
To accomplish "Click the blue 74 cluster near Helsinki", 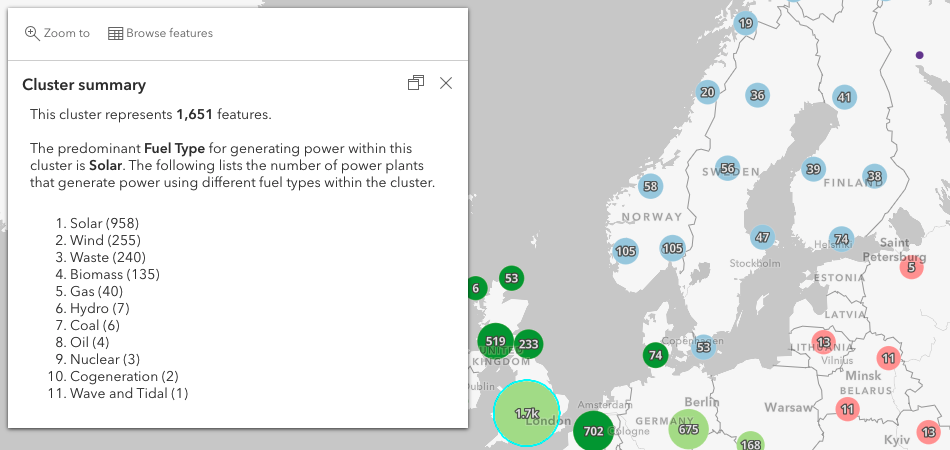I will tap(841, 239).
